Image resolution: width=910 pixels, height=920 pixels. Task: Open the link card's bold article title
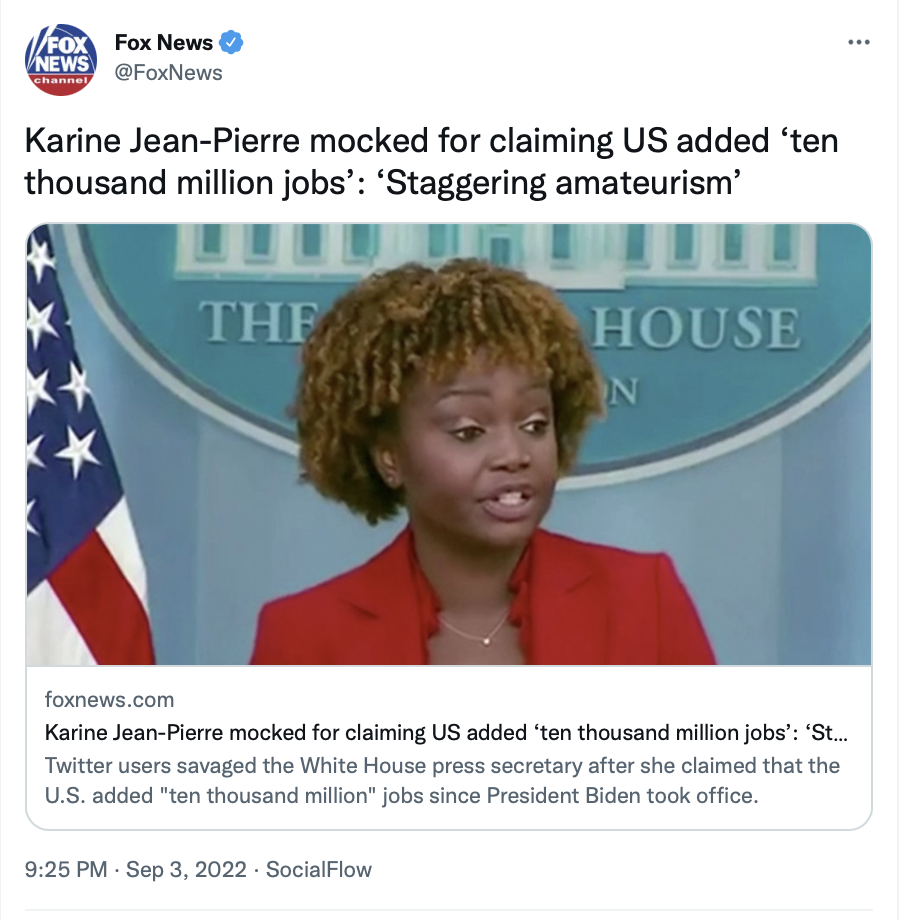coord(446,732)
